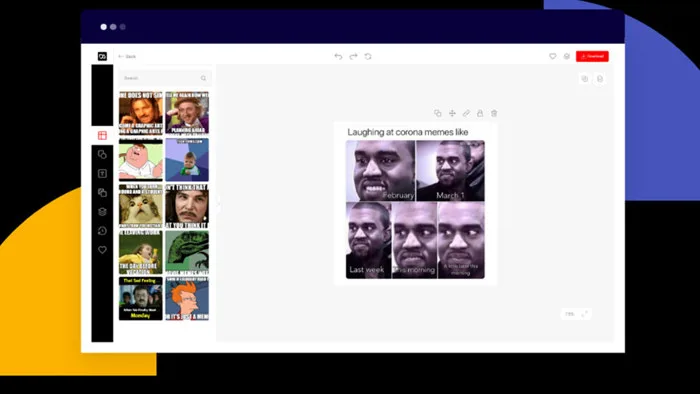Pick the 'Day before vacation' girl template
Viewport: 700px width, 394px height.
[141, 252]
